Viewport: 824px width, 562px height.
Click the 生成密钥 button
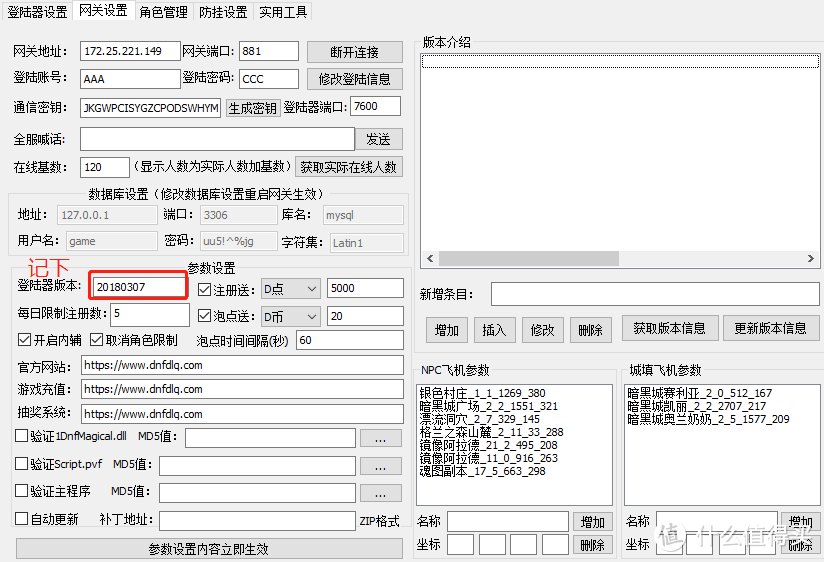[x=253, y=108]
